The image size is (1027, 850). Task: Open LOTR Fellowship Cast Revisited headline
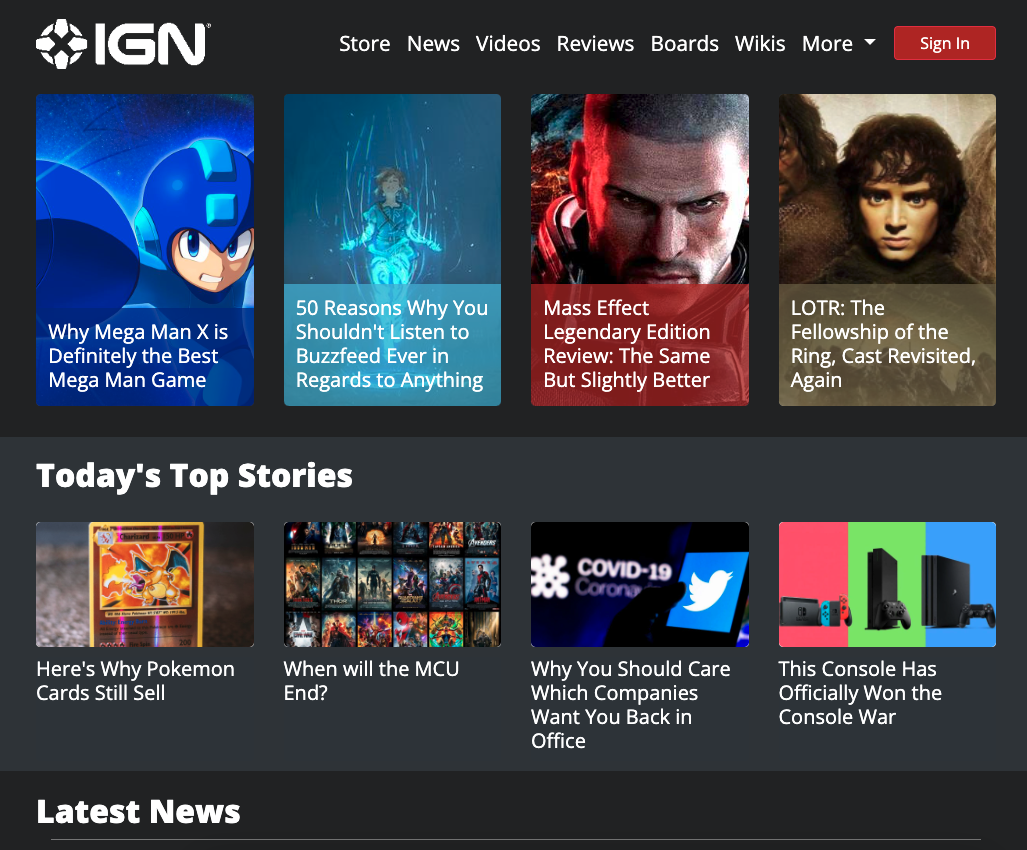coord(883,344)
